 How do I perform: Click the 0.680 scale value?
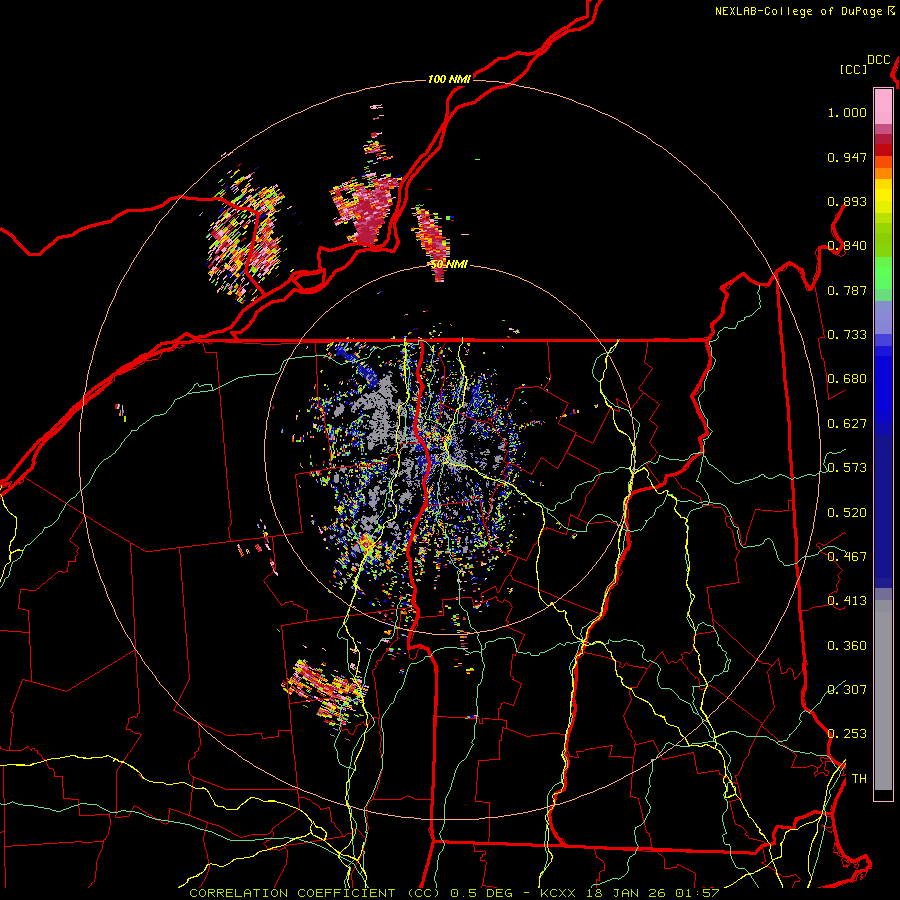tap(847, 379)
